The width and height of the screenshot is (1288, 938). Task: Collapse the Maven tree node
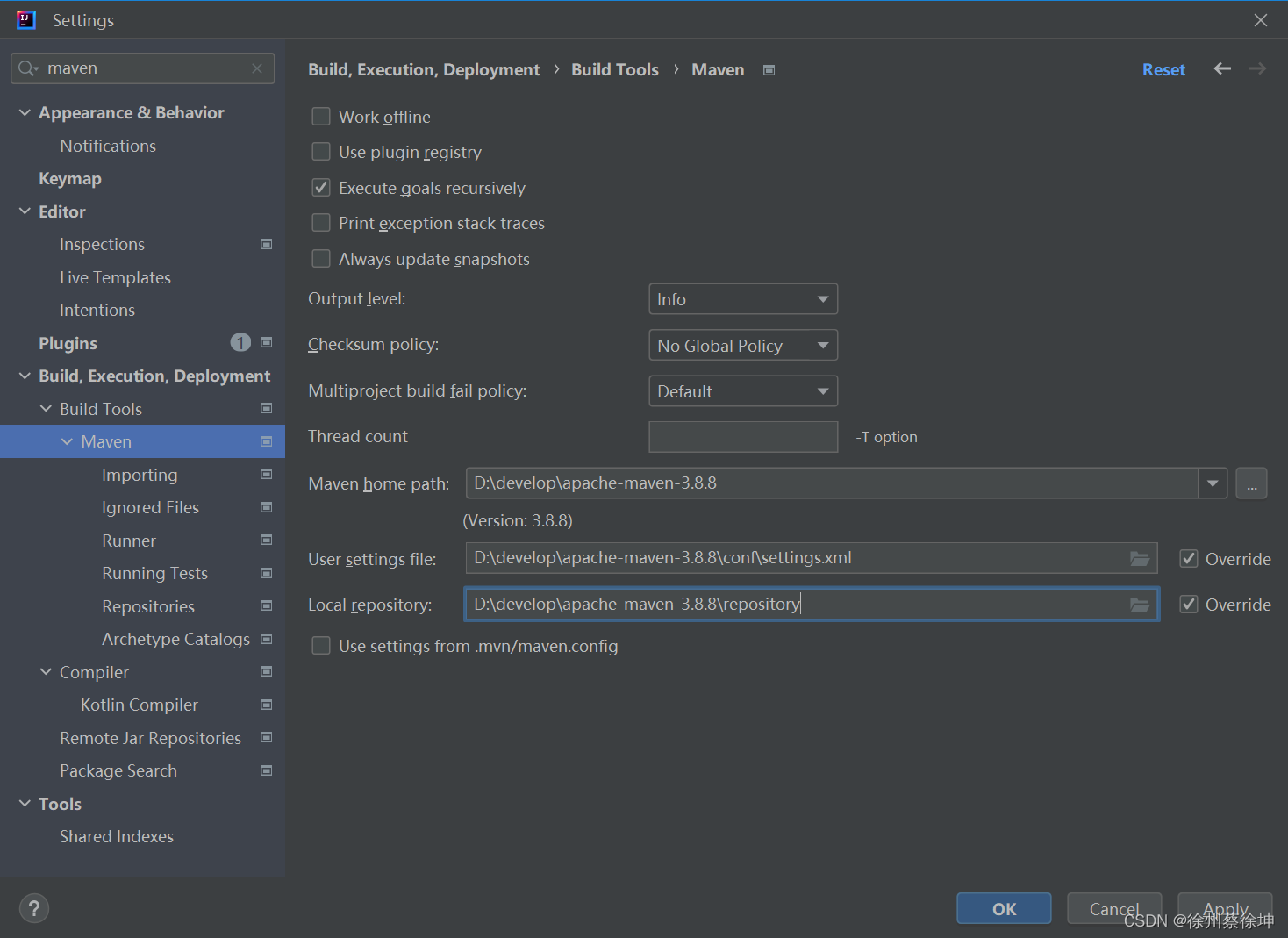coord(67,441)
